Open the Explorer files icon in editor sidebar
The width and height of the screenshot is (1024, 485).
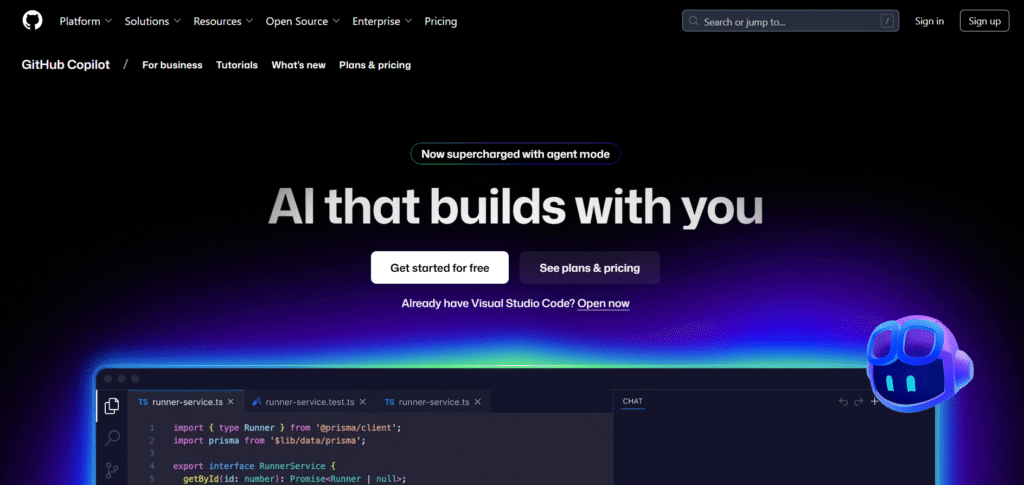coord(113,405)
